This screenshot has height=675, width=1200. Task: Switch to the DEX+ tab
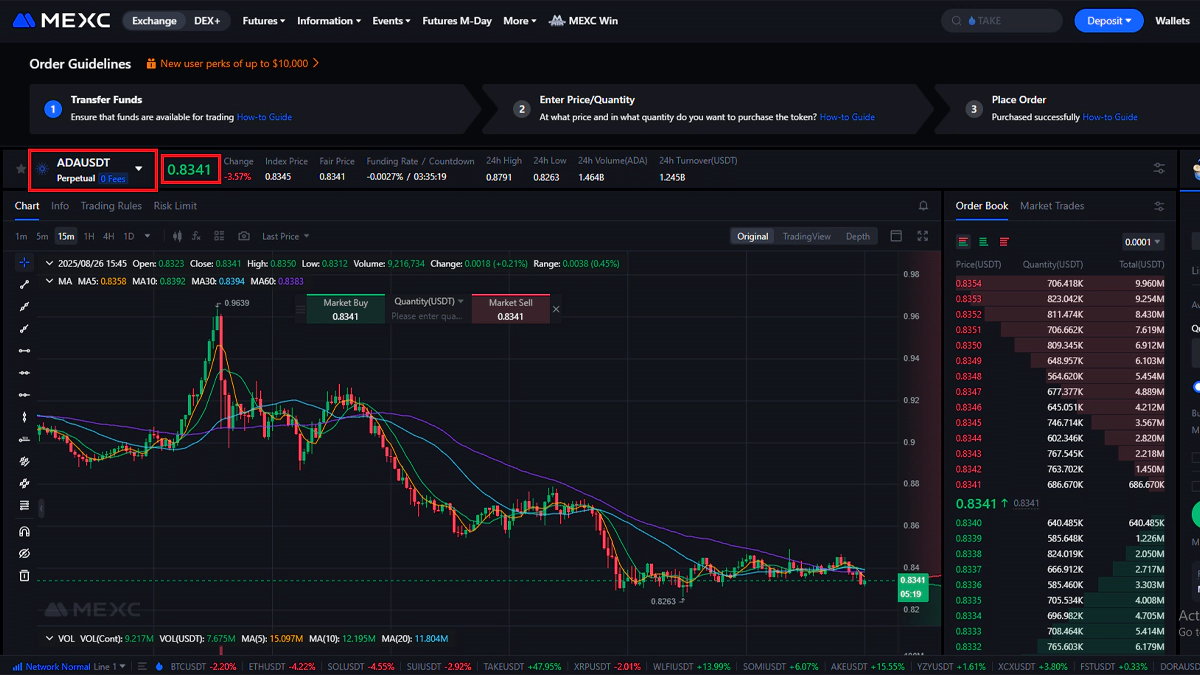[208, 20]
